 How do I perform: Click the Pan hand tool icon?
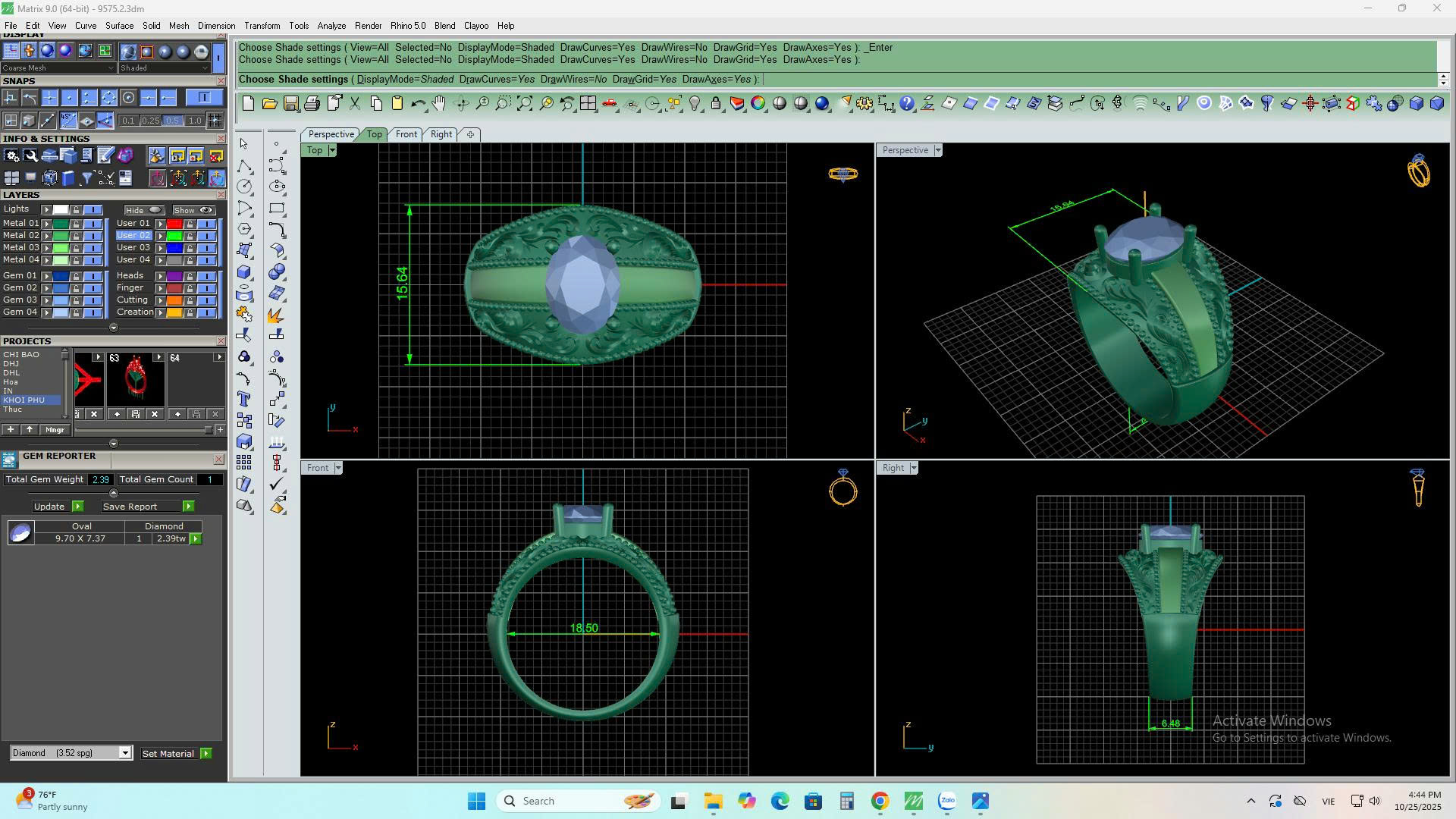coord(439,104)
